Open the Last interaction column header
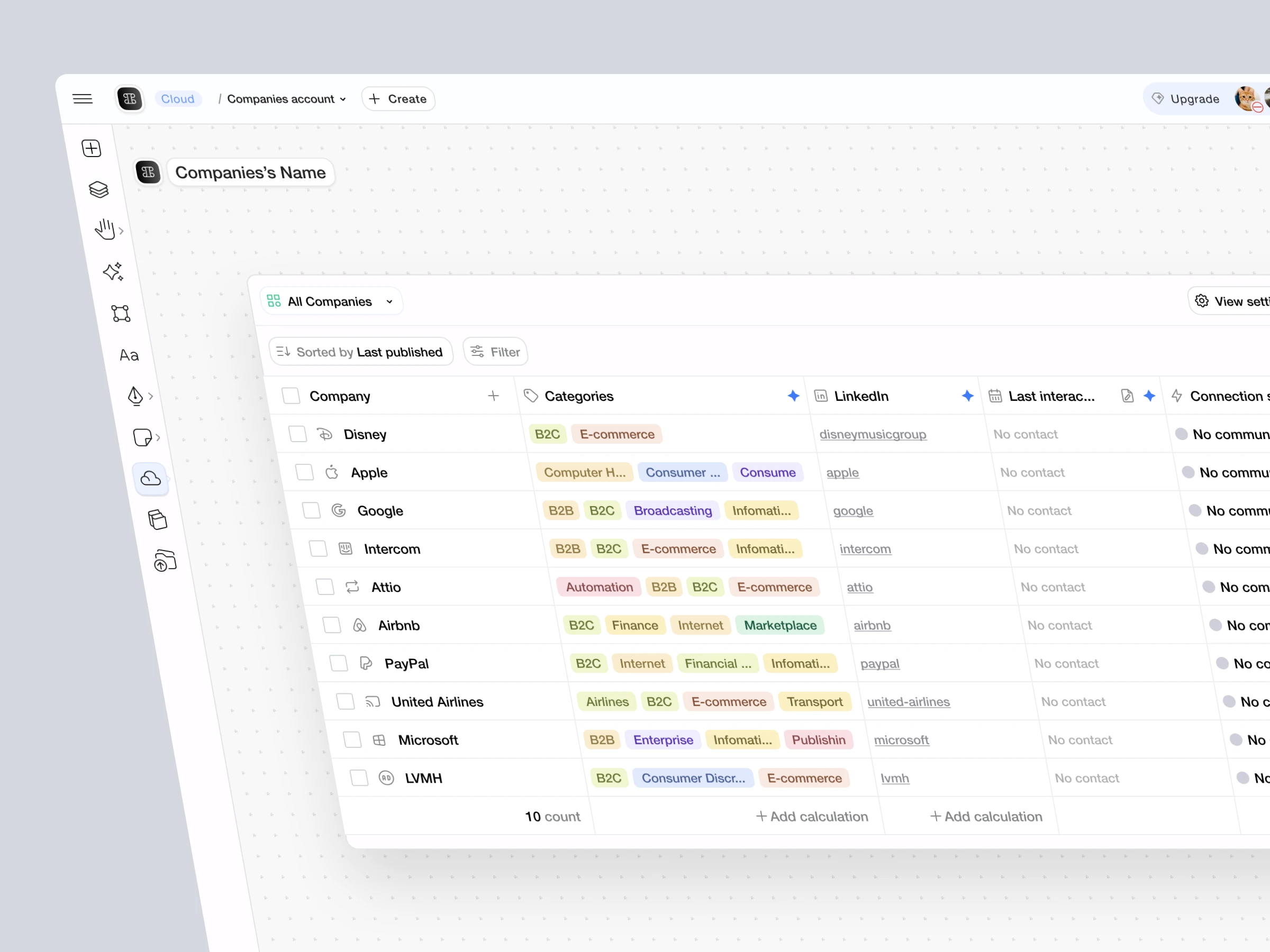The height and width of the screenshot is (952, 1270). pos(1051,396)
